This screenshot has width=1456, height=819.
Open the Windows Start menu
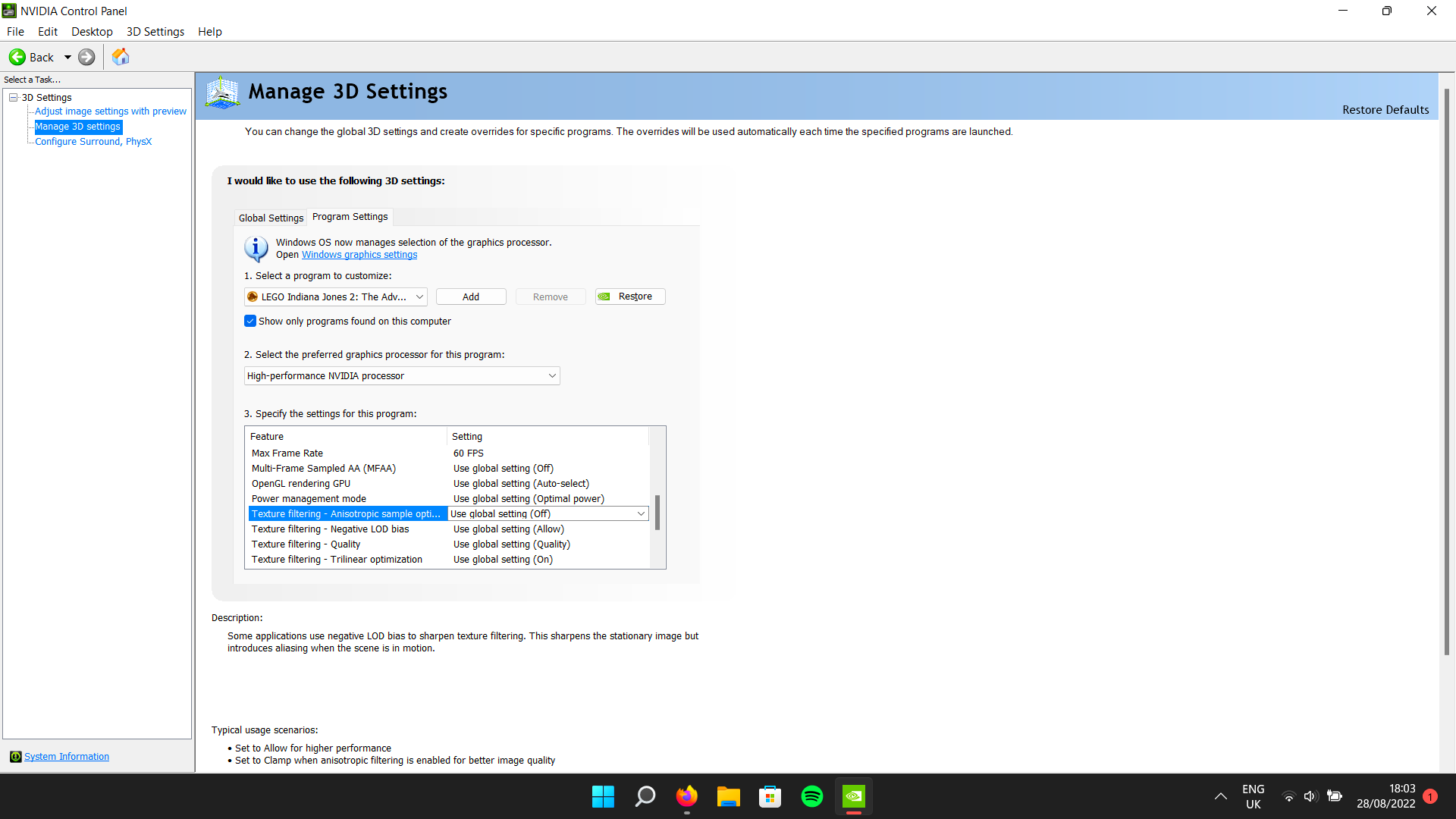(x=603, y=796)
